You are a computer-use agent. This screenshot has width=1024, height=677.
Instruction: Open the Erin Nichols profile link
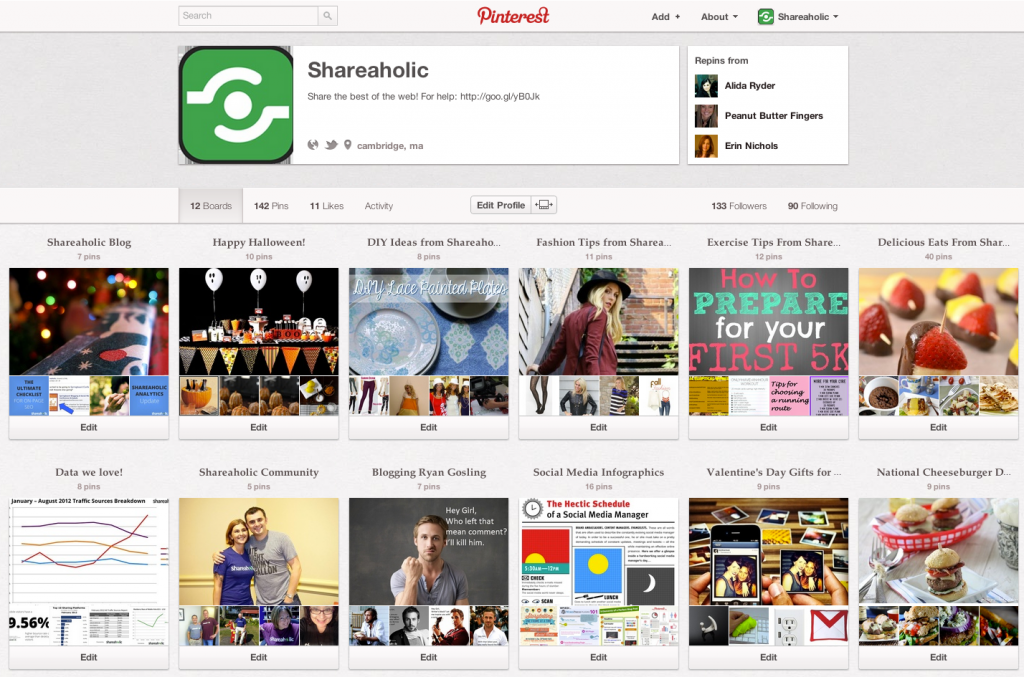[751, 146]
